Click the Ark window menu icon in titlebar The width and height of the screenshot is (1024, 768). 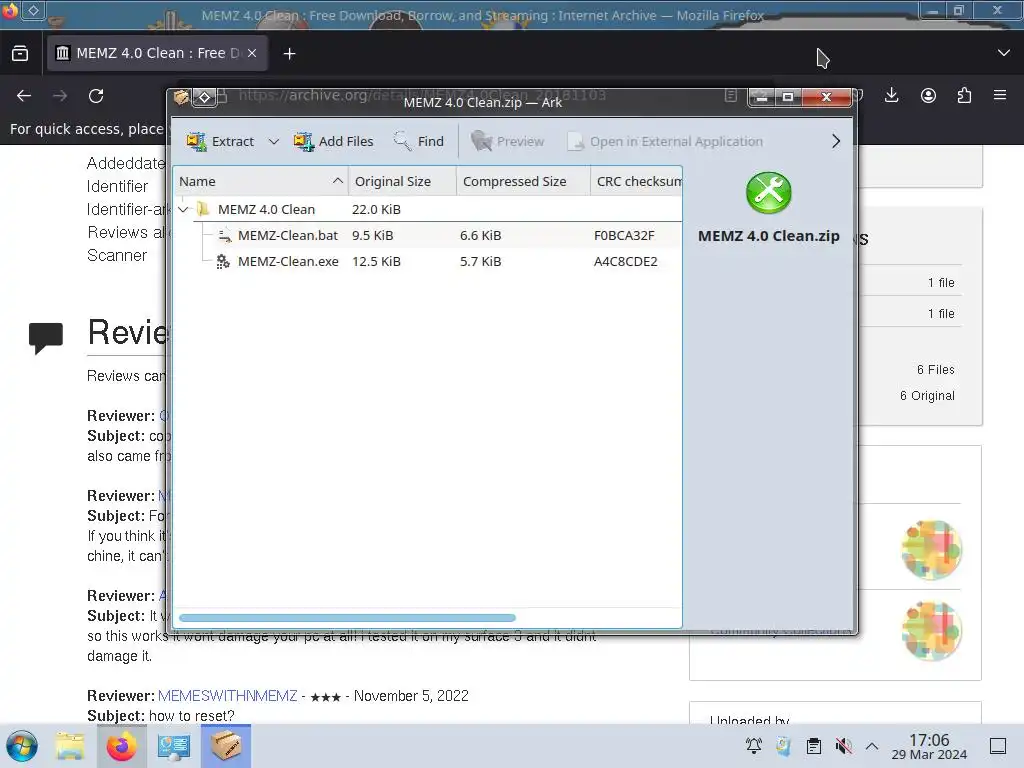(181, 97)
